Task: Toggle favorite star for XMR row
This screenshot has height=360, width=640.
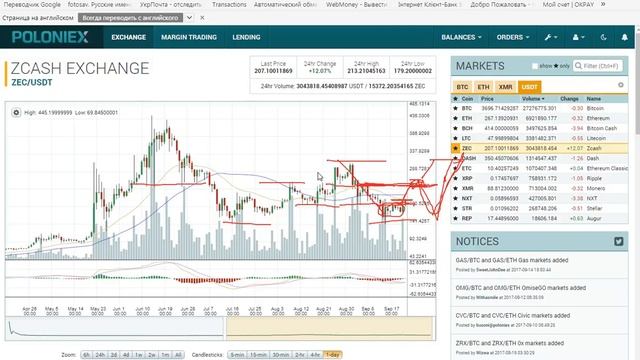Action: [x=456, y=189]
